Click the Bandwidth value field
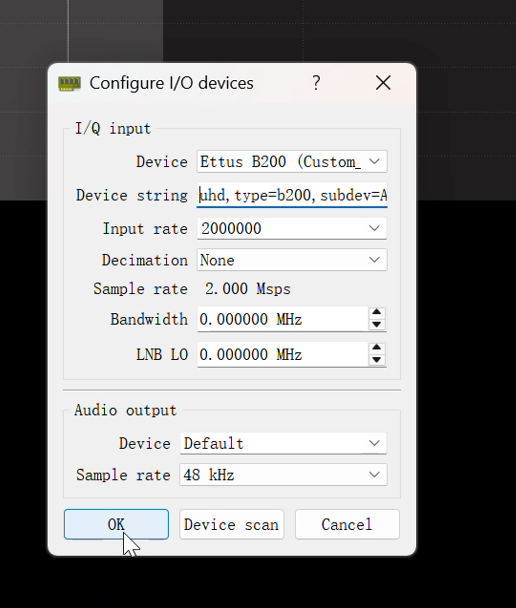 (282, 319)
